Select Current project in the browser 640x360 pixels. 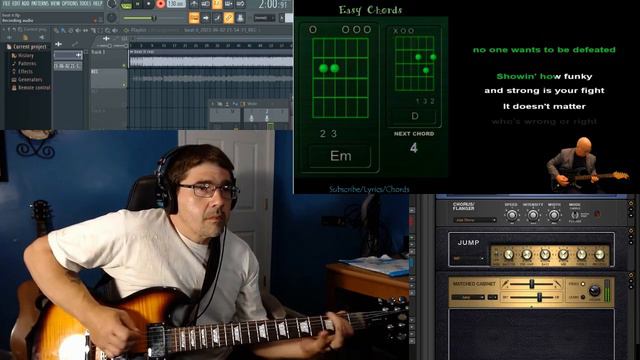tap(27, 47)
